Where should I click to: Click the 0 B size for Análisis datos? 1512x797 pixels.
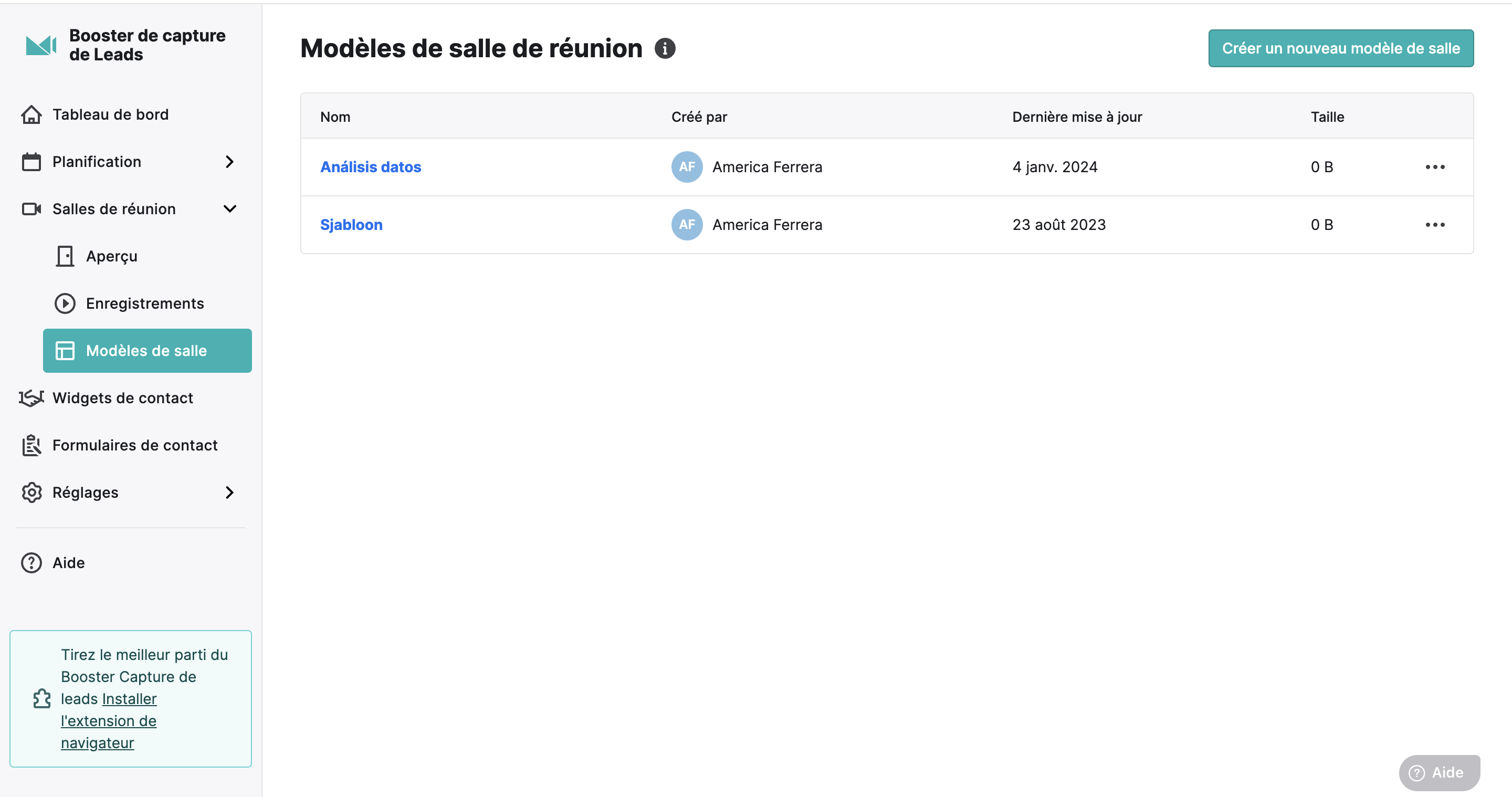click(x=1322, y=167)
